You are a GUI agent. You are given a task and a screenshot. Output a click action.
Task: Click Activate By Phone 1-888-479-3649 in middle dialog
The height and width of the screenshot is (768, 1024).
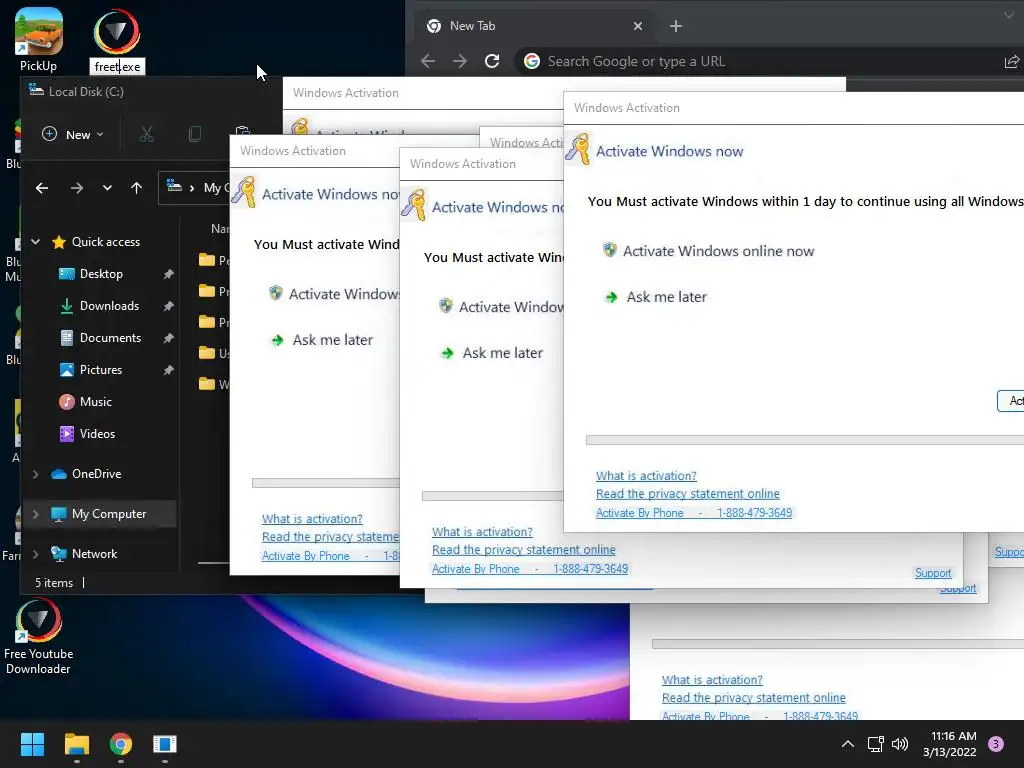[530, 569]
